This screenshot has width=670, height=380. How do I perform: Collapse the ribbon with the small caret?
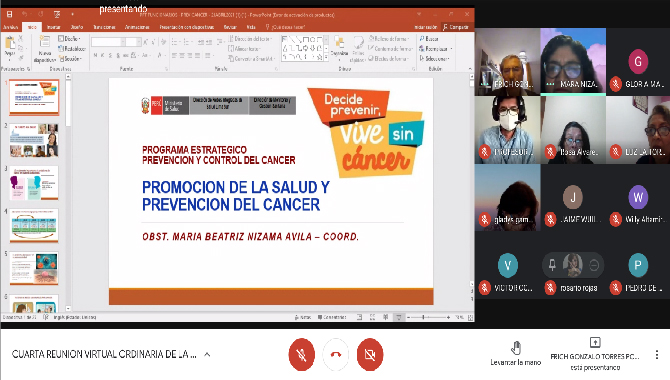[470, 69]
